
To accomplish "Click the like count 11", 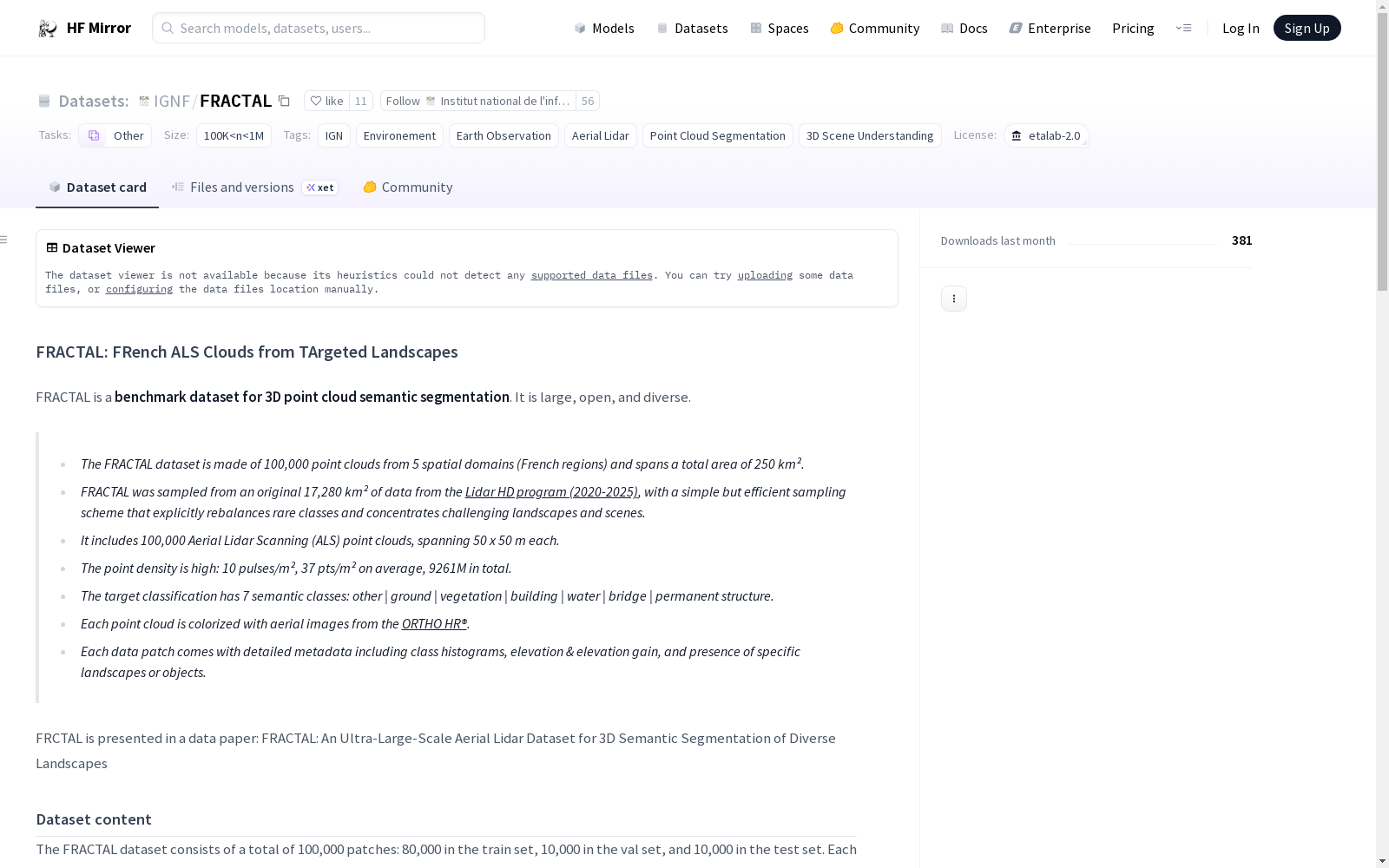I will pyautogui.click(x=361, y=101).
